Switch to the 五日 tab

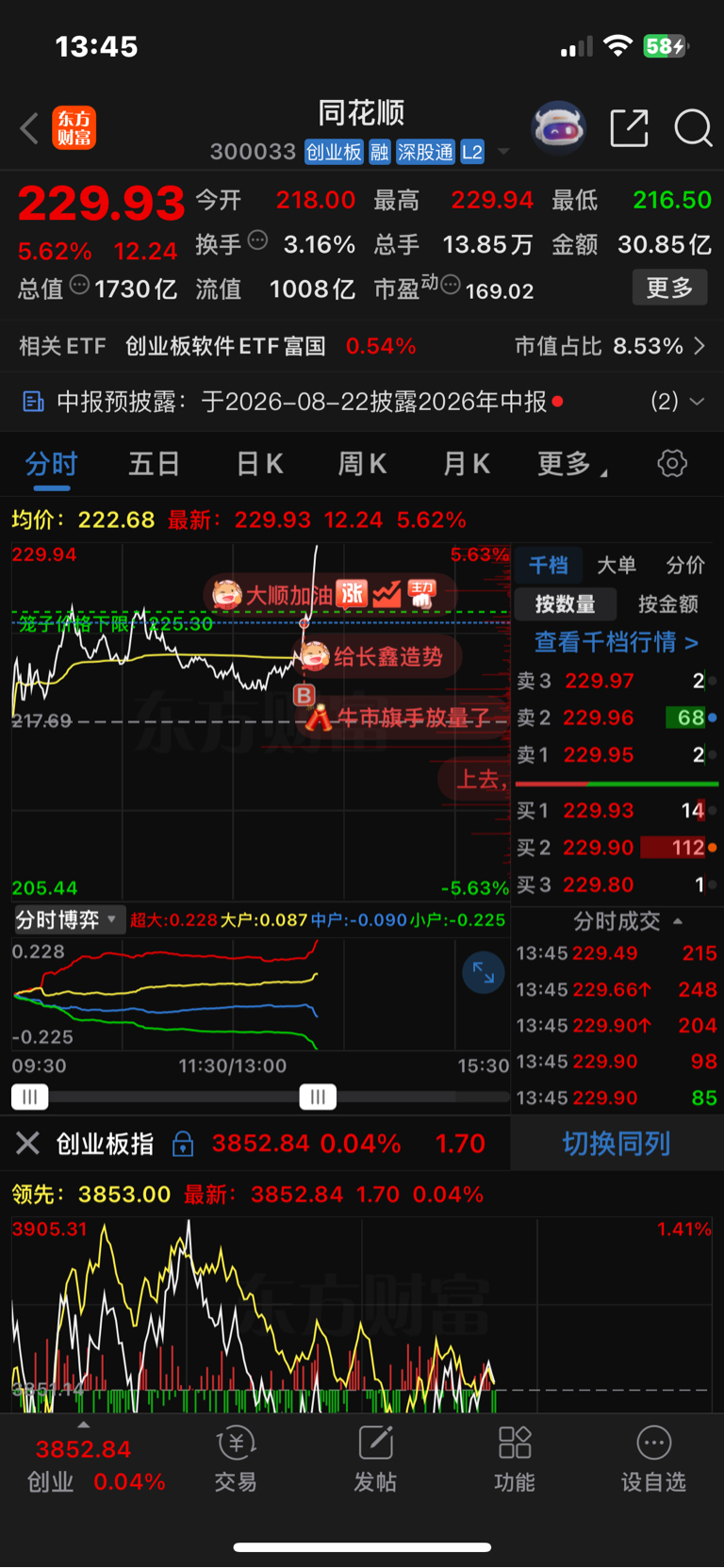point(154,464)
